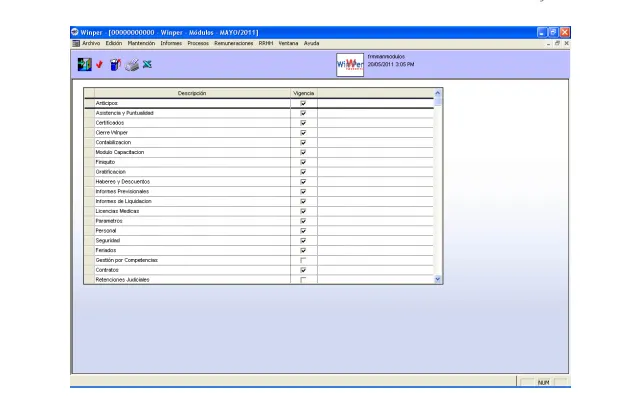This screenshot has height=401, width=637.
Task: Click the grid vertical scrollbar thumb
Action: pyautogui.click(x=438, y=101)
